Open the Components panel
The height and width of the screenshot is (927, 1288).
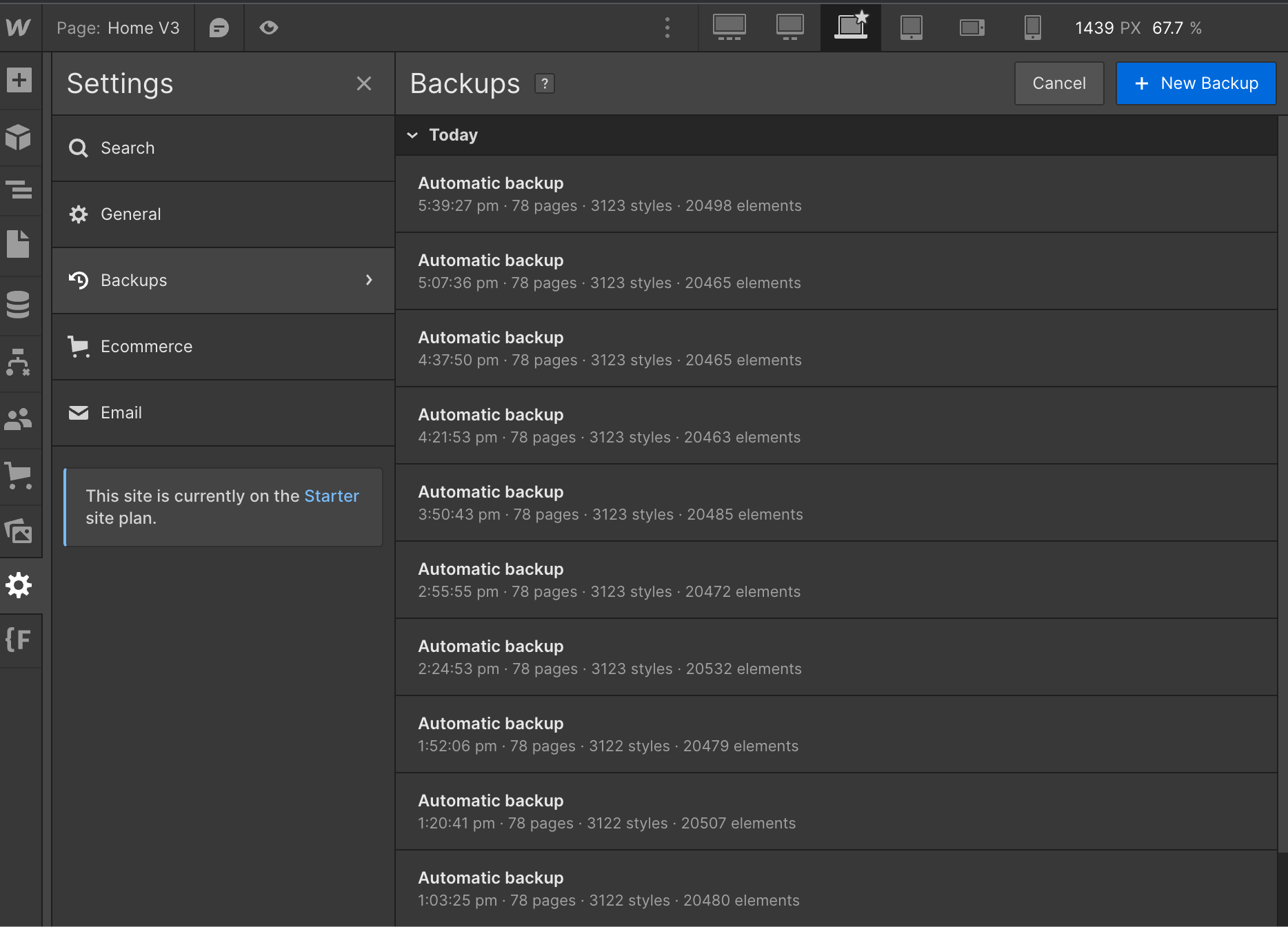19,137
